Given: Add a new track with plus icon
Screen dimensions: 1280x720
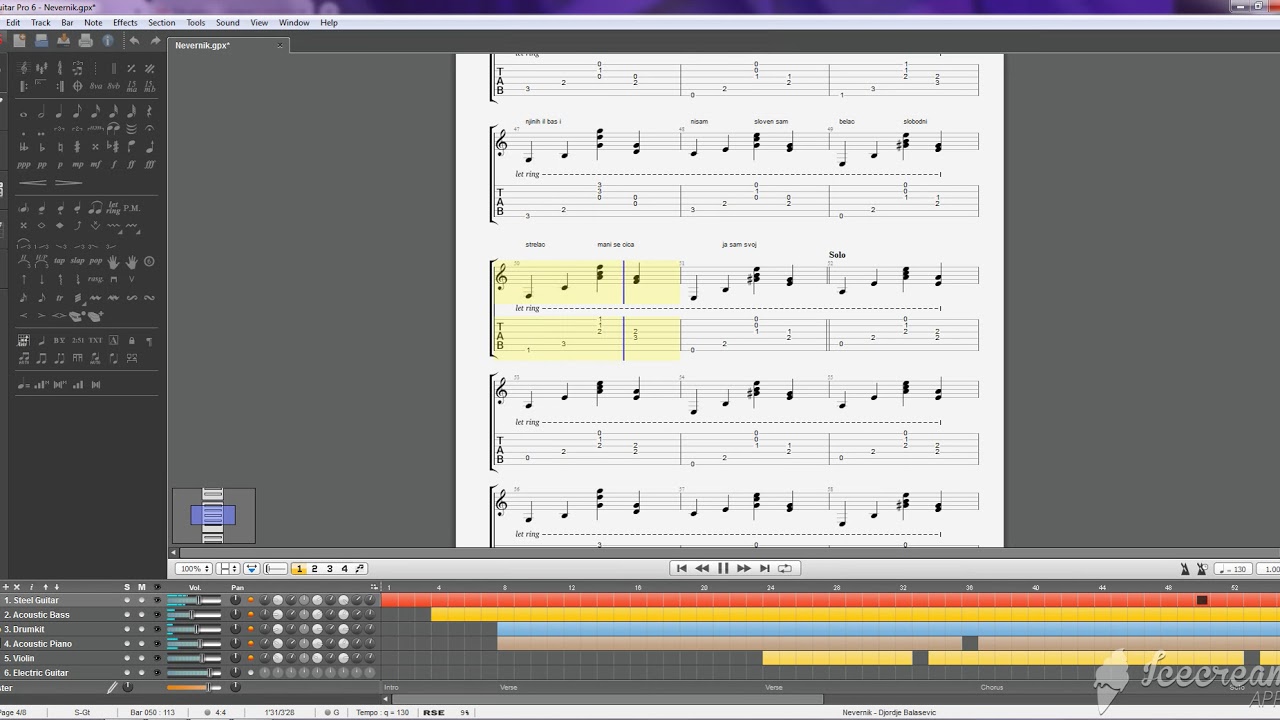Looking at the screenshot, I should pyautogui.click(x=5, y=587).
